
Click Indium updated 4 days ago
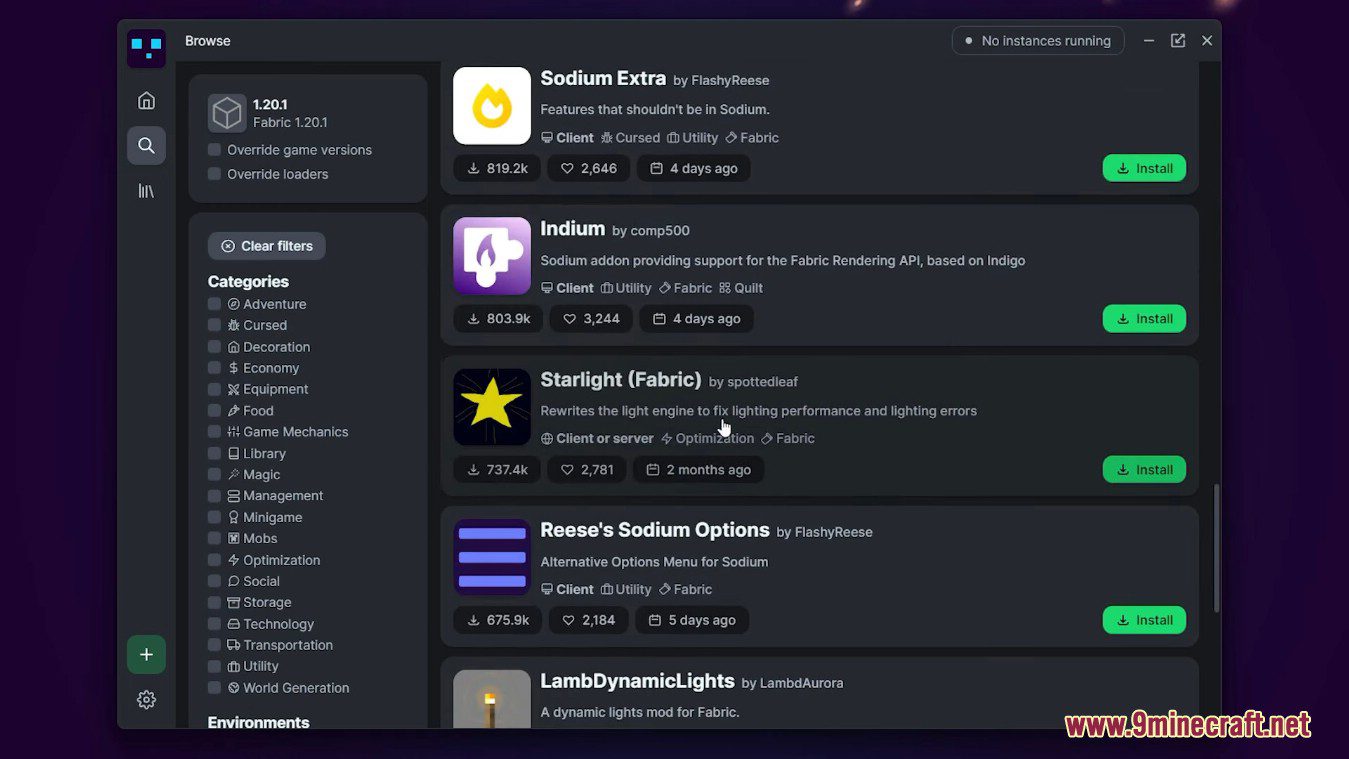pyautogui.click(x=696, y=318)
